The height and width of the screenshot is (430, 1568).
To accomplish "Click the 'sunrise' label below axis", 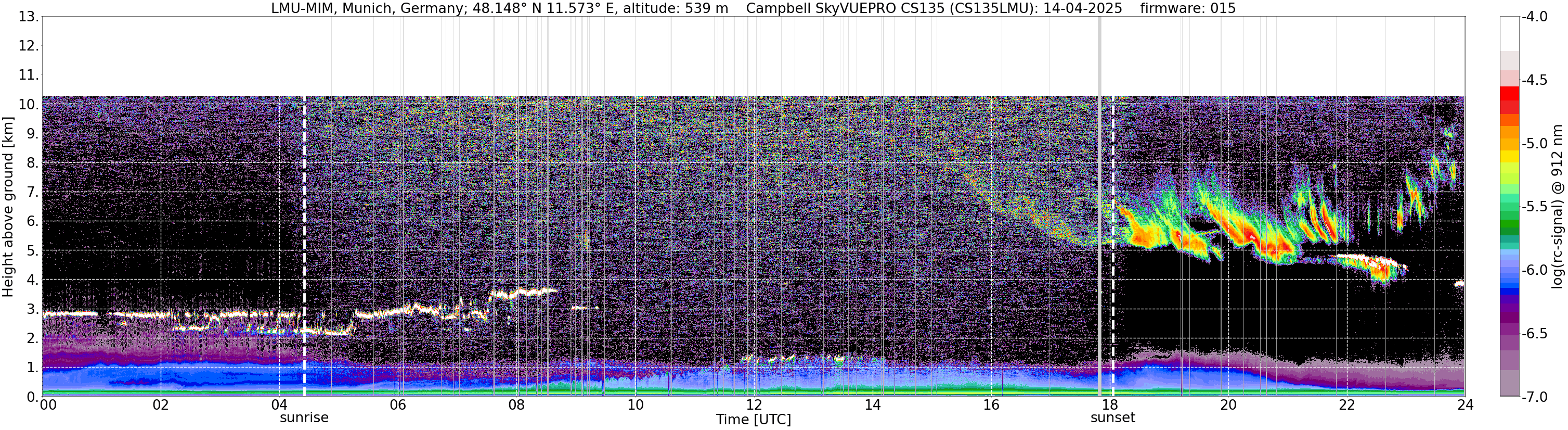I will tap(304, 418).
